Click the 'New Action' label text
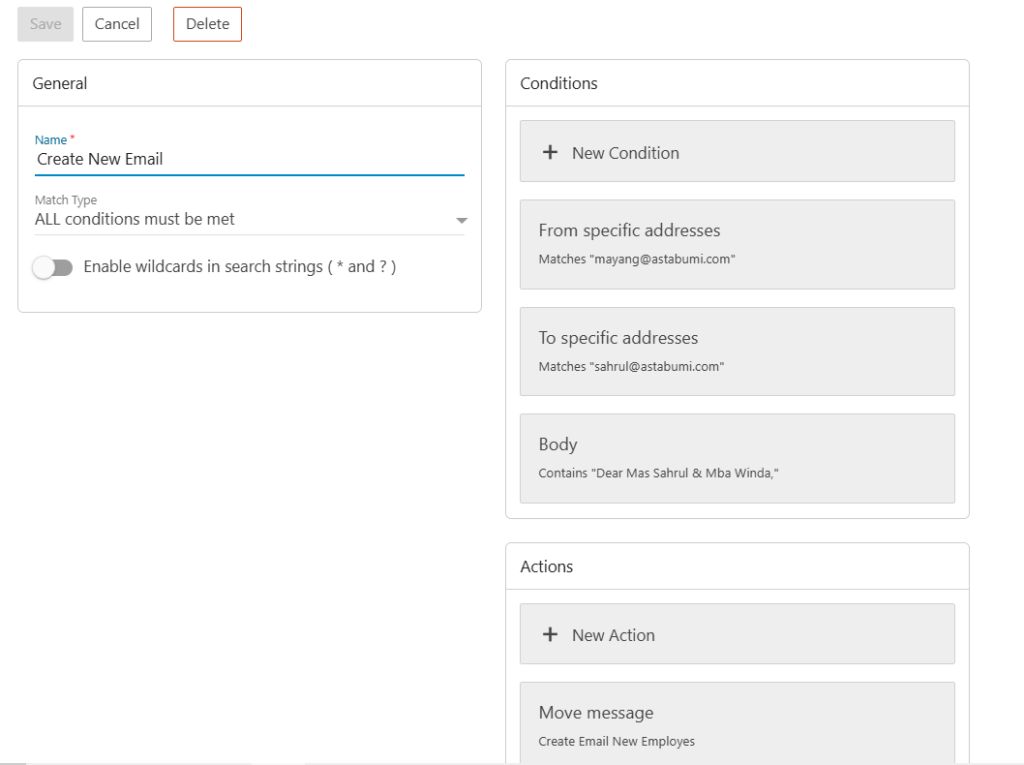1024x765 pixels. pyautogui.click(x=613, y=635)
